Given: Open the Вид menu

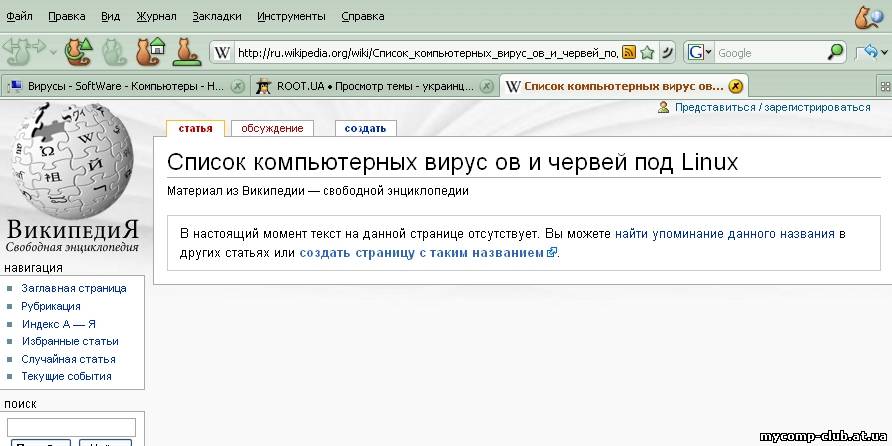Looking at the screenshot, I should point(110,16).
